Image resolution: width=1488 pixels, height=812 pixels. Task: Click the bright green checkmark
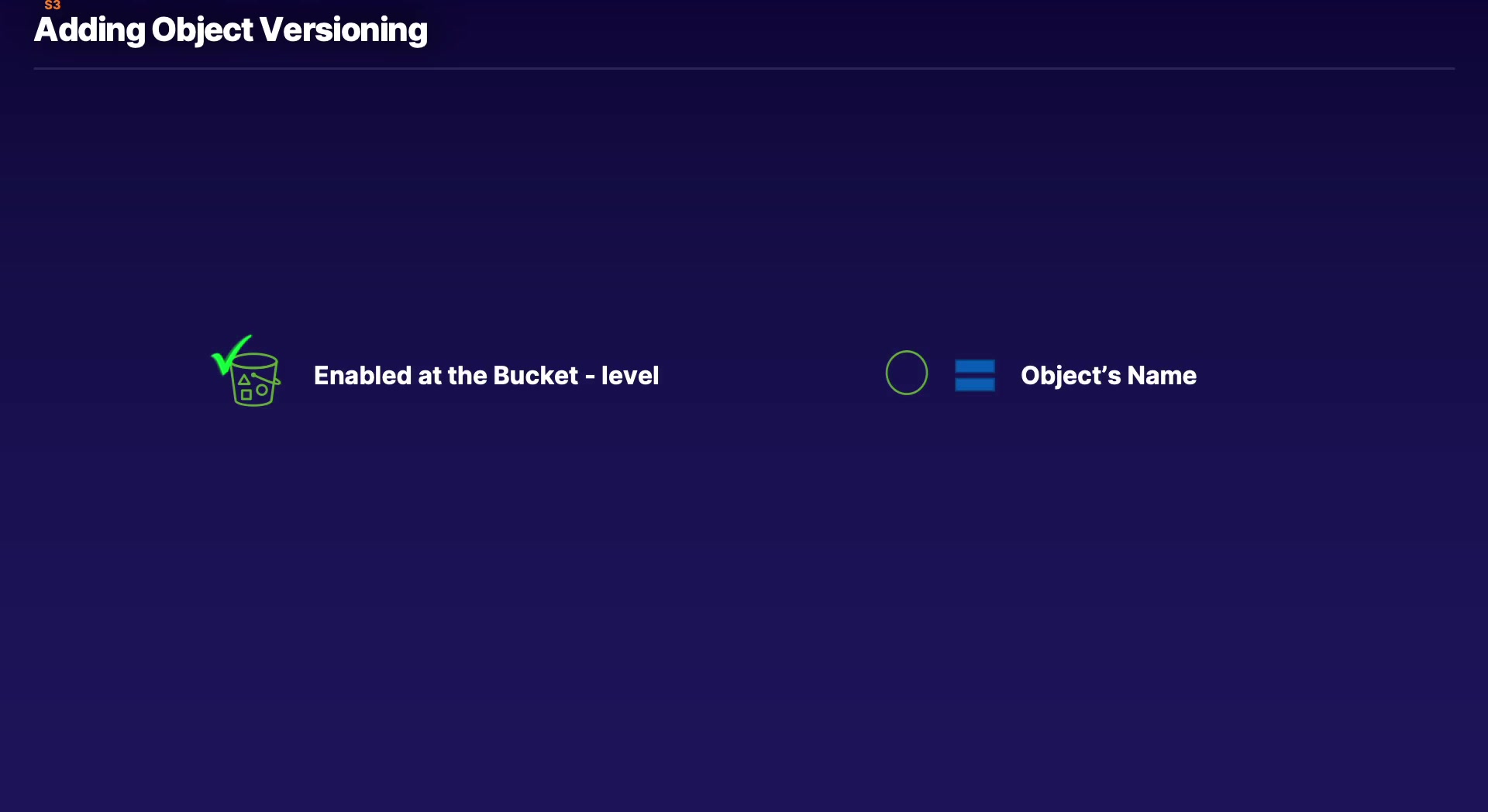coord(229,355)
